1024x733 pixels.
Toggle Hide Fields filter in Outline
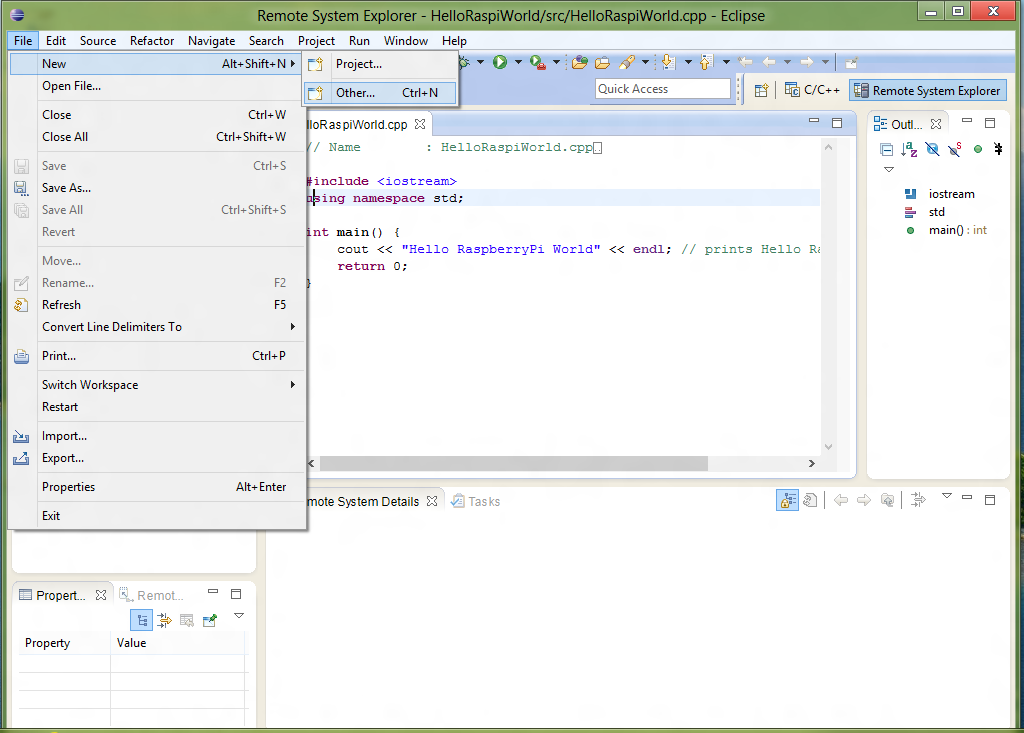(932, 150)
